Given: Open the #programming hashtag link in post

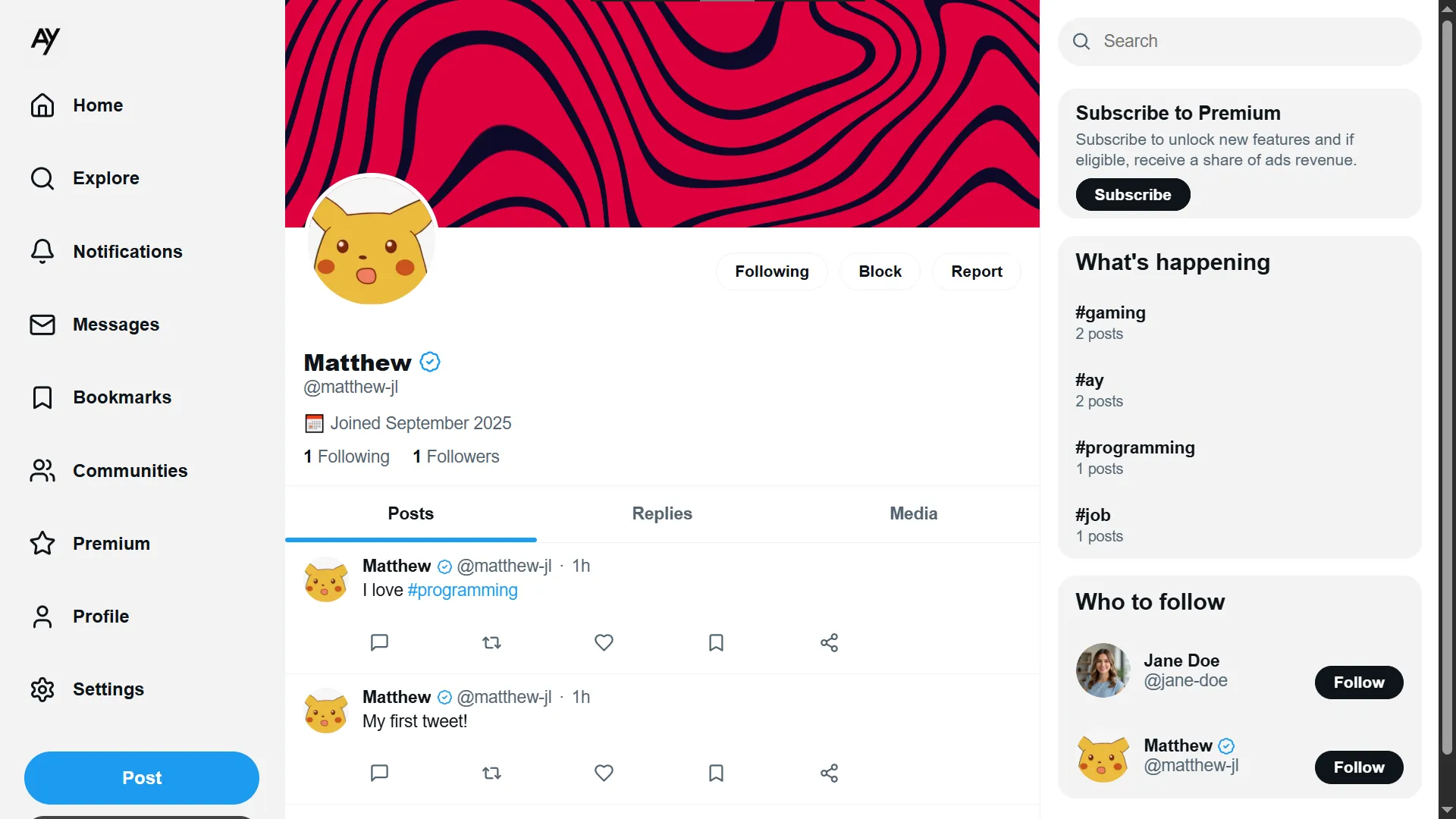Looking at the screenshot, I should (463, 590).
